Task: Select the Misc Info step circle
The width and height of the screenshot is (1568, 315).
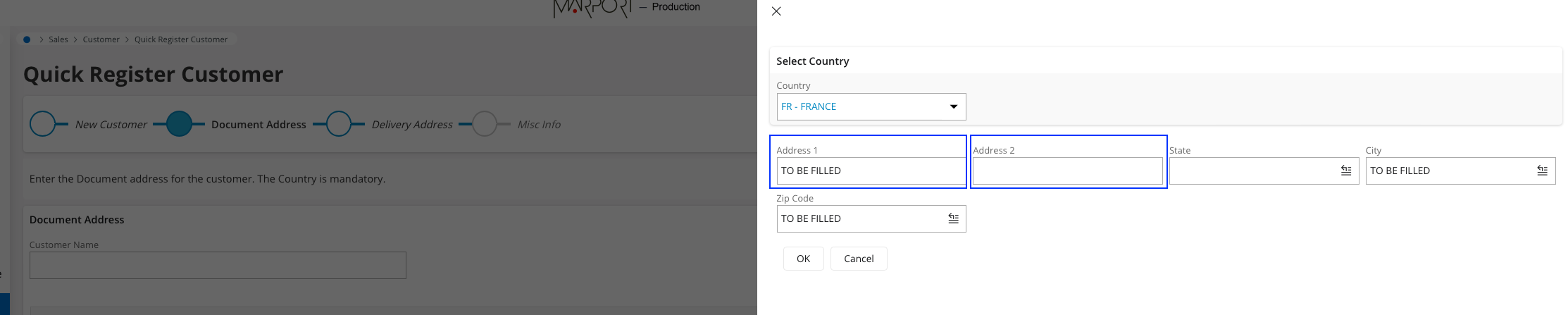Action: (x=485, y=124)
